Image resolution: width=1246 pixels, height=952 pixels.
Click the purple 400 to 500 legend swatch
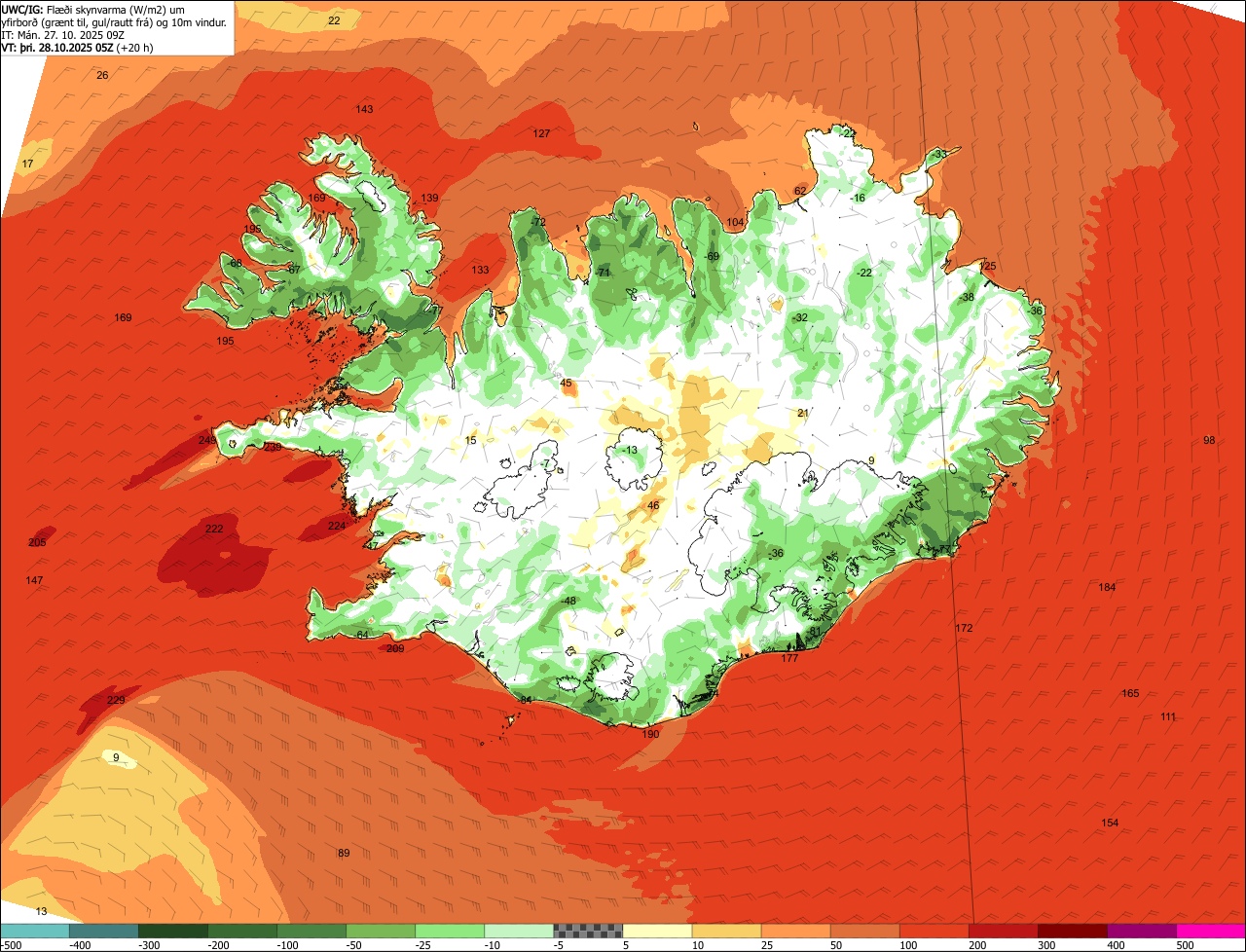coord(1141,931)
